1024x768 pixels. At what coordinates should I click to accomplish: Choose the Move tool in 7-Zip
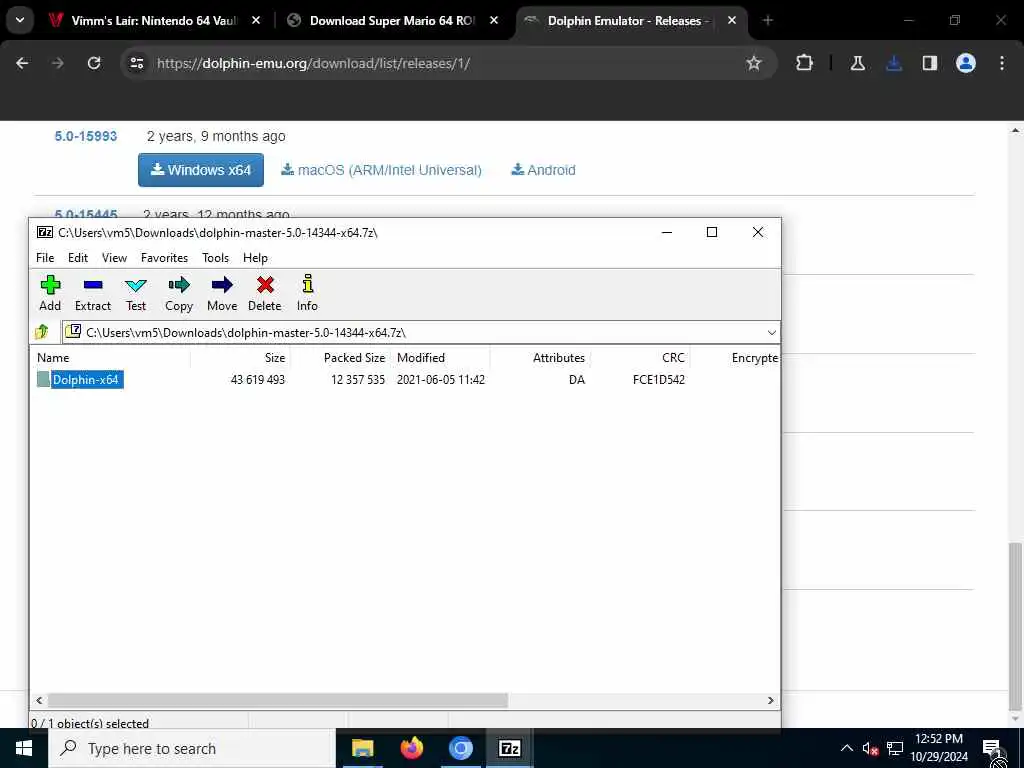222,293
